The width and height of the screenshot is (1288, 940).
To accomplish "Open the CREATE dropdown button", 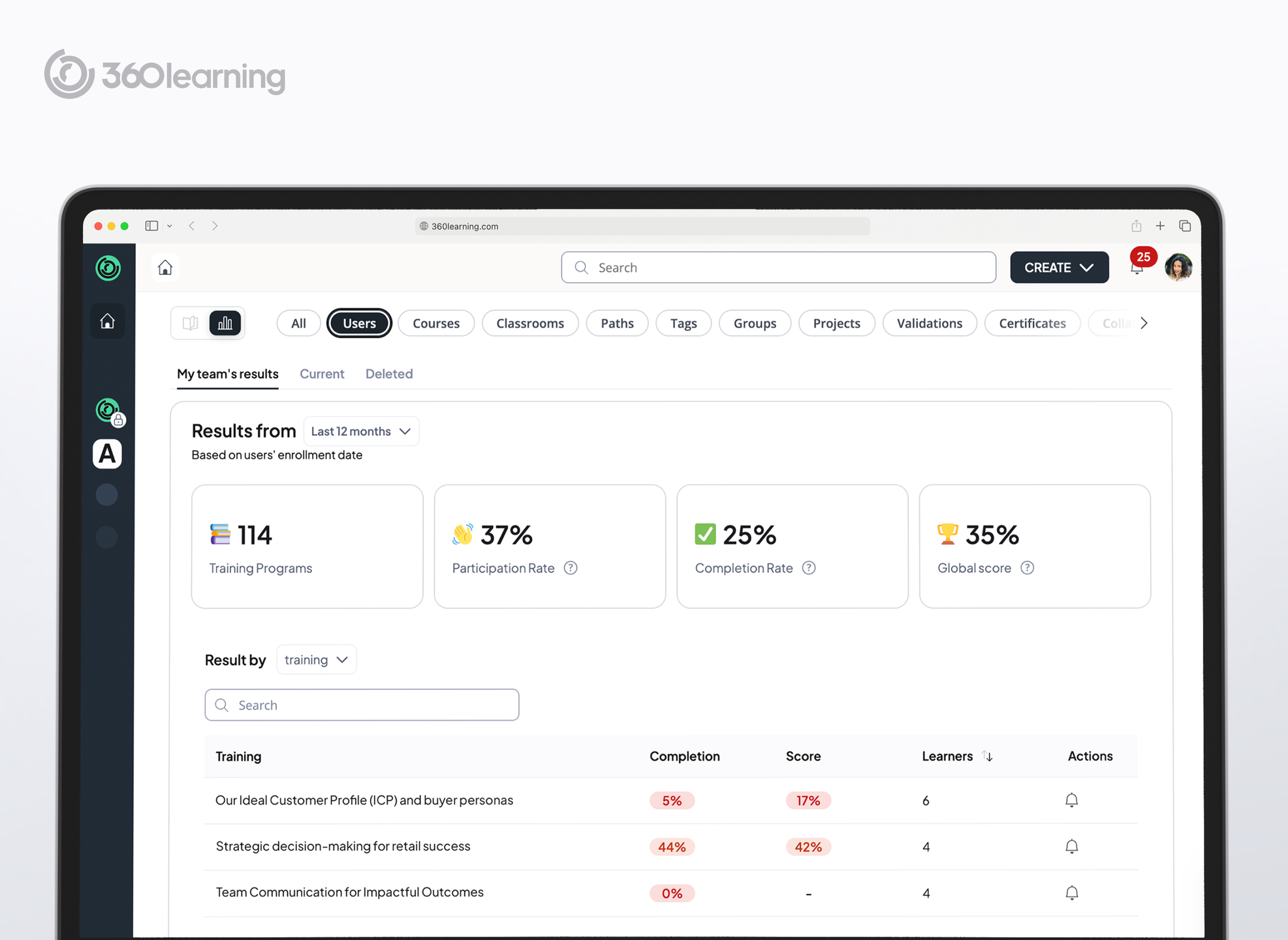I will tap(1059, 268).
